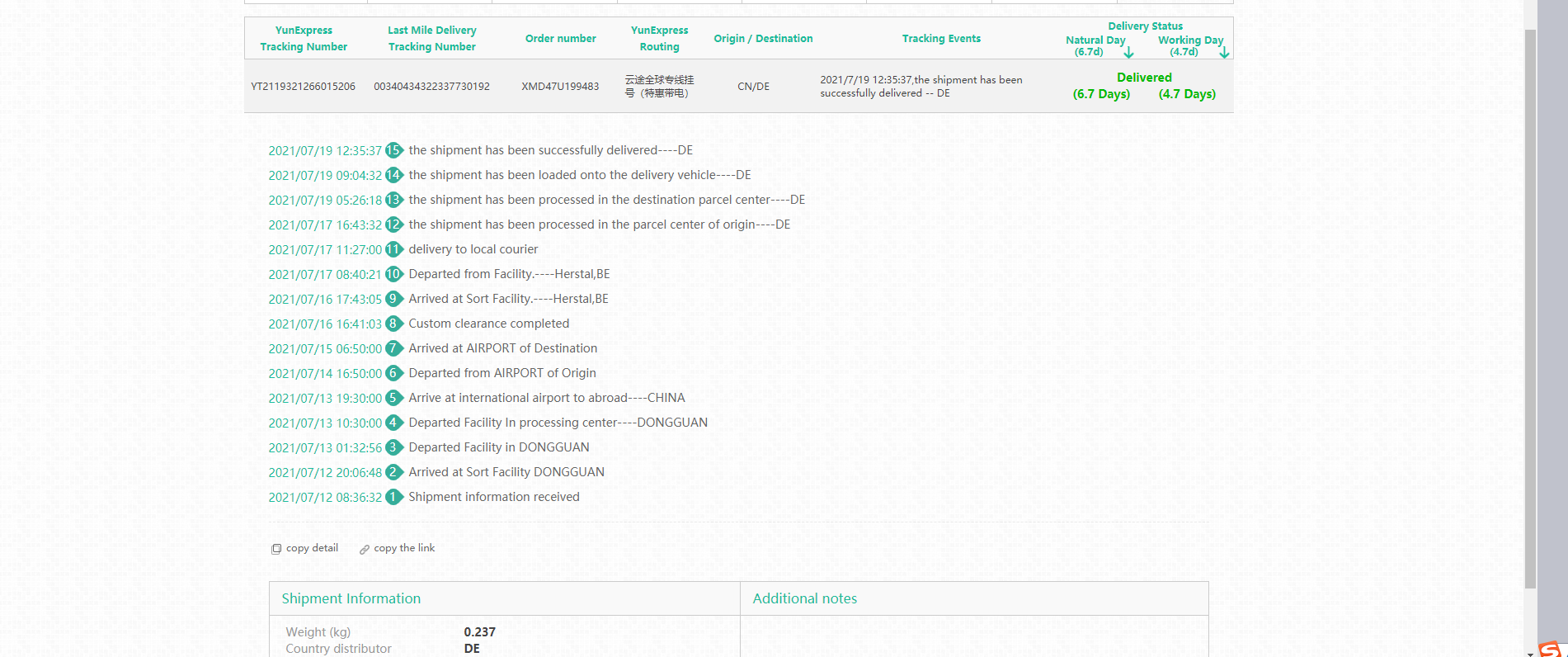Click step 6 Departed from AIRPORT marker
This screenshot has height=657, width=1568.
[393, 373]
